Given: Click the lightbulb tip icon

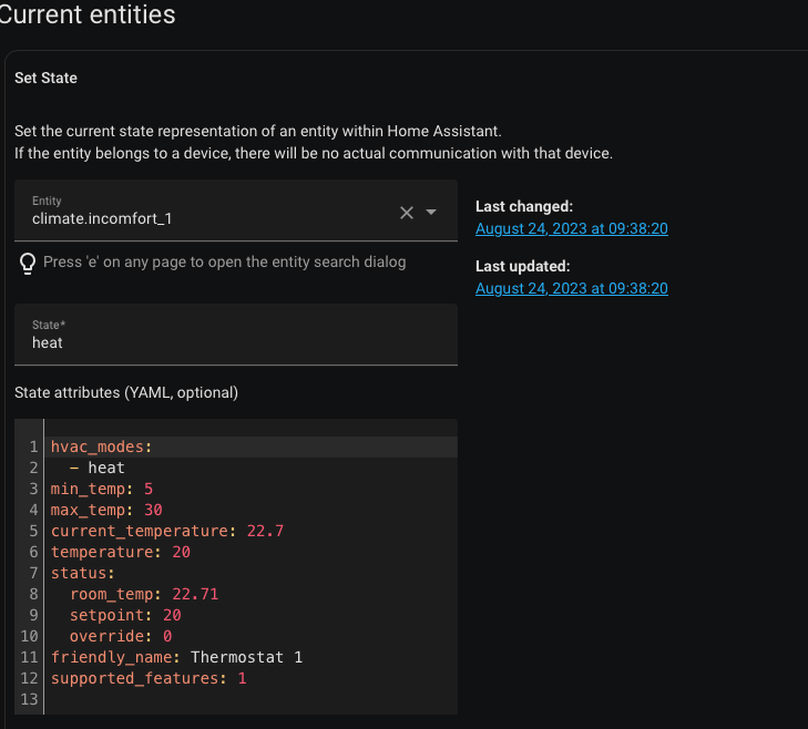Looking at the screenshot, I should (x=27, y=263).
